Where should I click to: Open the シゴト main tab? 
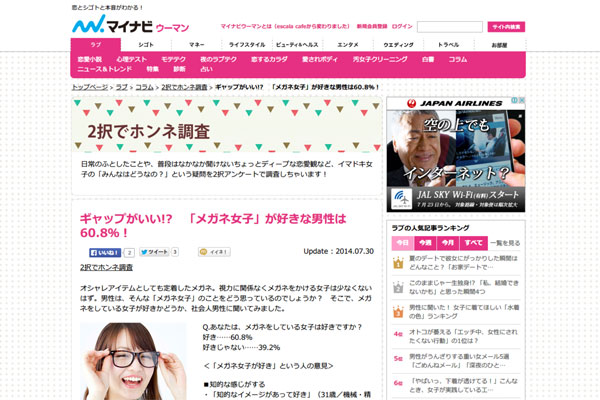tap(146, 45)
